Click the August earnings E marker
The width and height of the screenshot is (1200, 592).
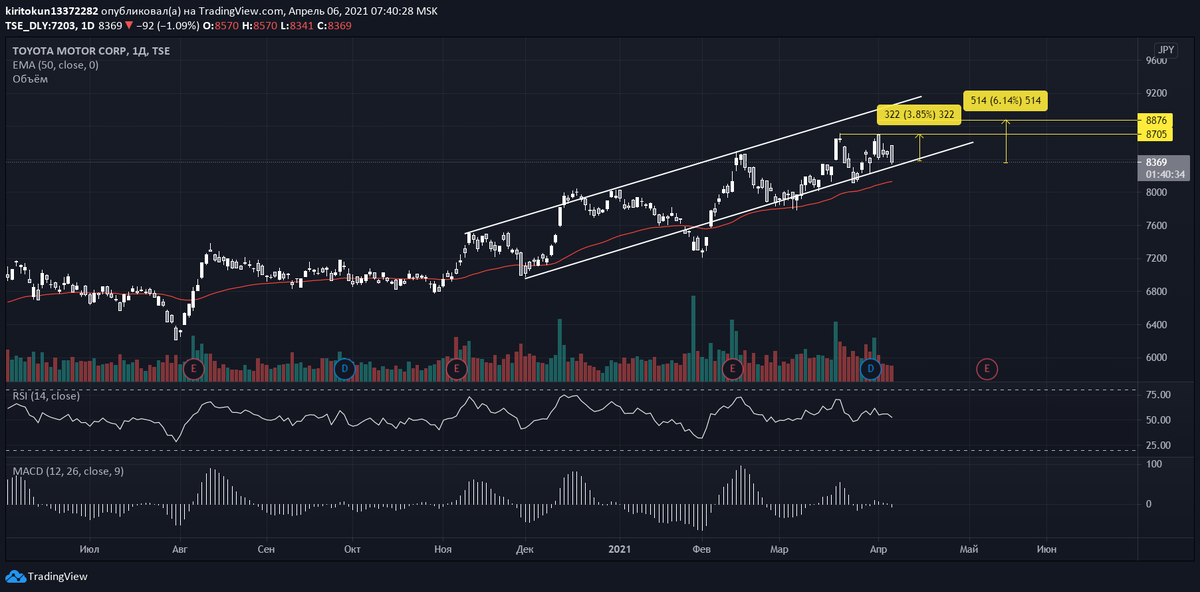(x=194, y=369)
